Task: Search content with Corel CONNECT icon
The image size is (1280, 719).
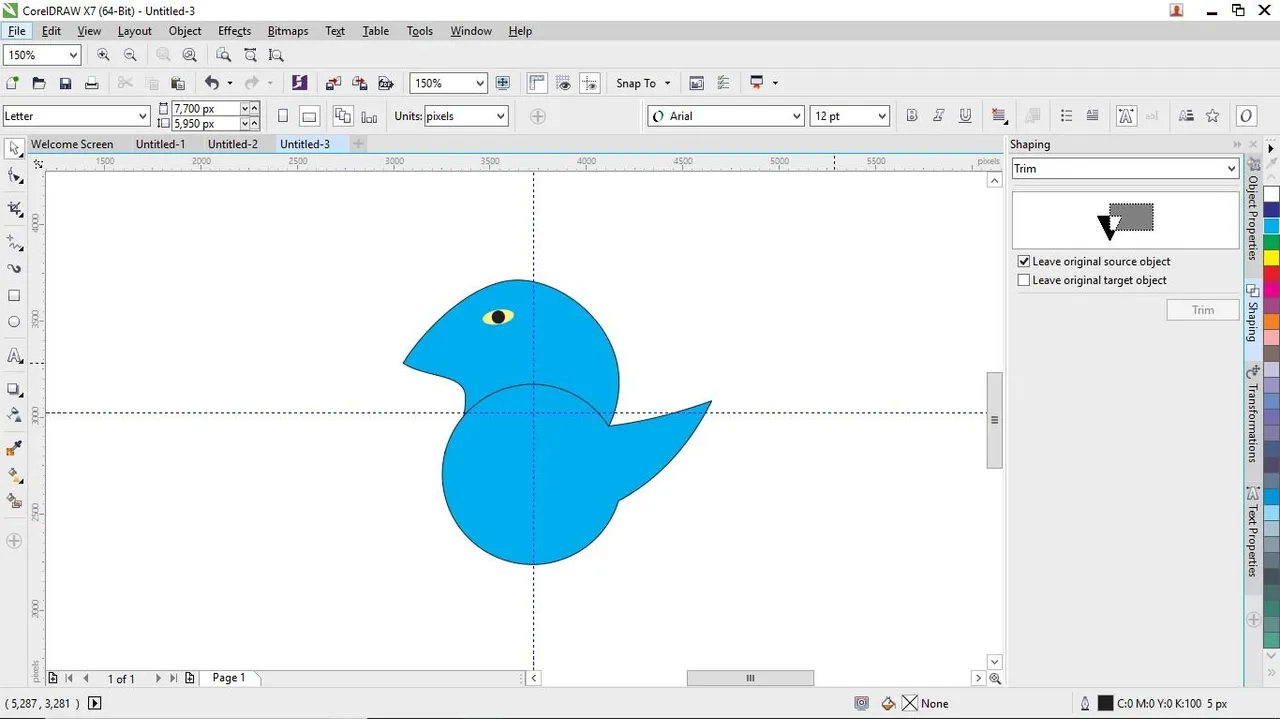Action: 299,83
